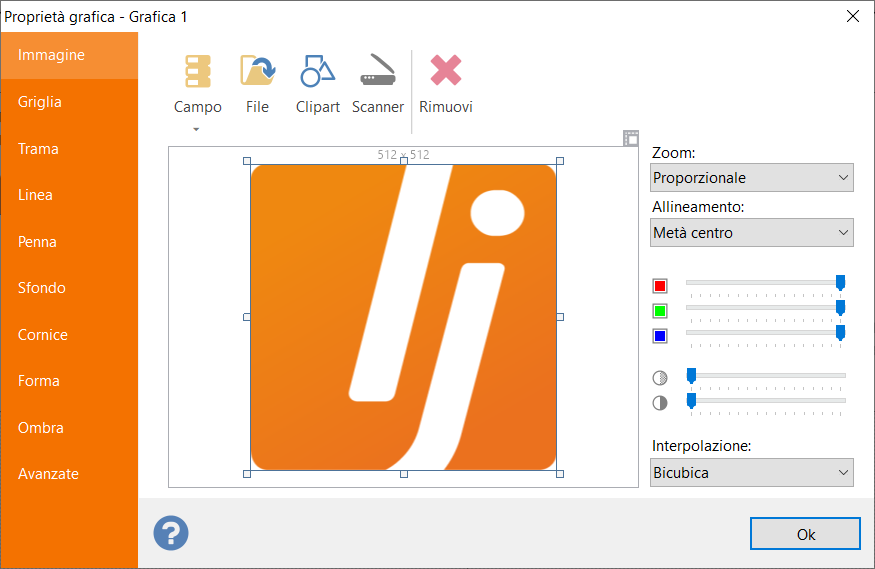Click the green channel color swatch
The height and width of the screenshot is (569, 875).
[660, 311]
